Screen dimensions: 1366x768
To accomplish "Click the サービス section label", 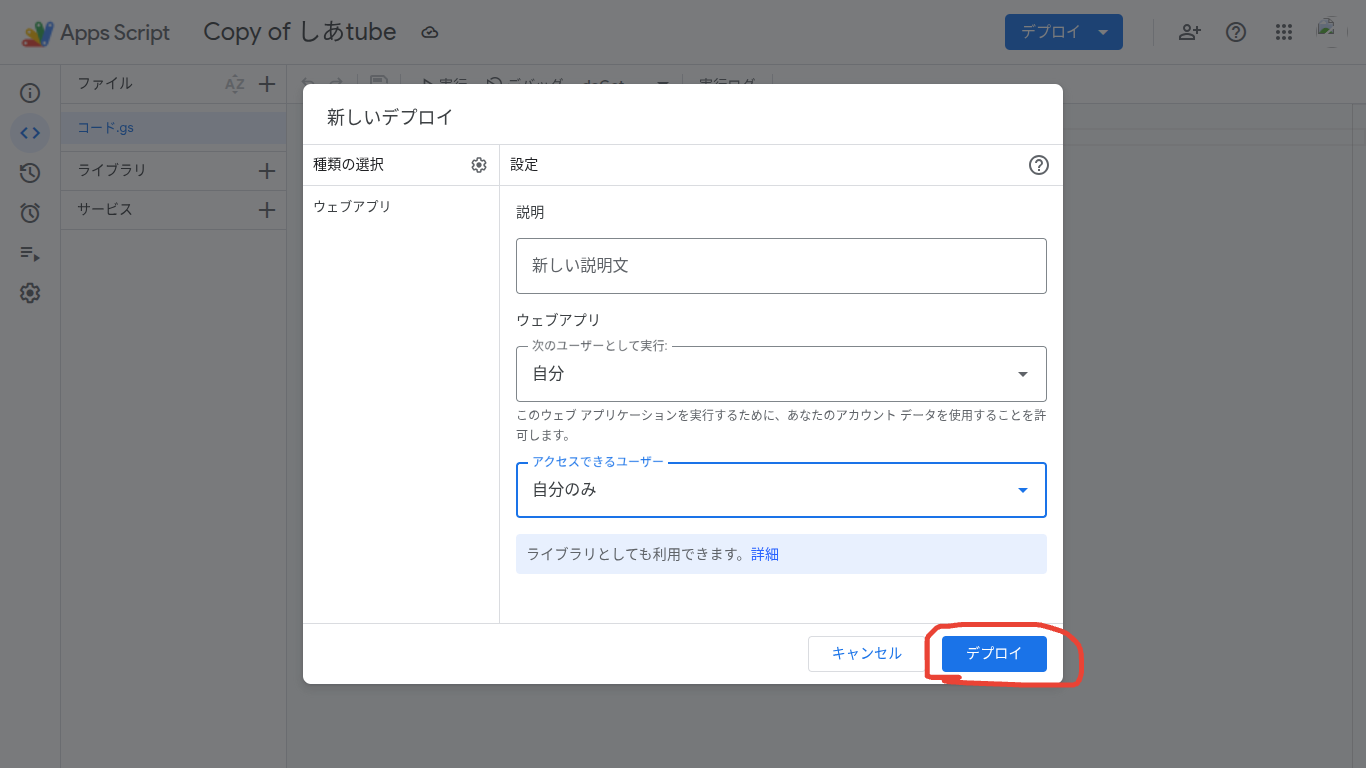I will [105, 209].
